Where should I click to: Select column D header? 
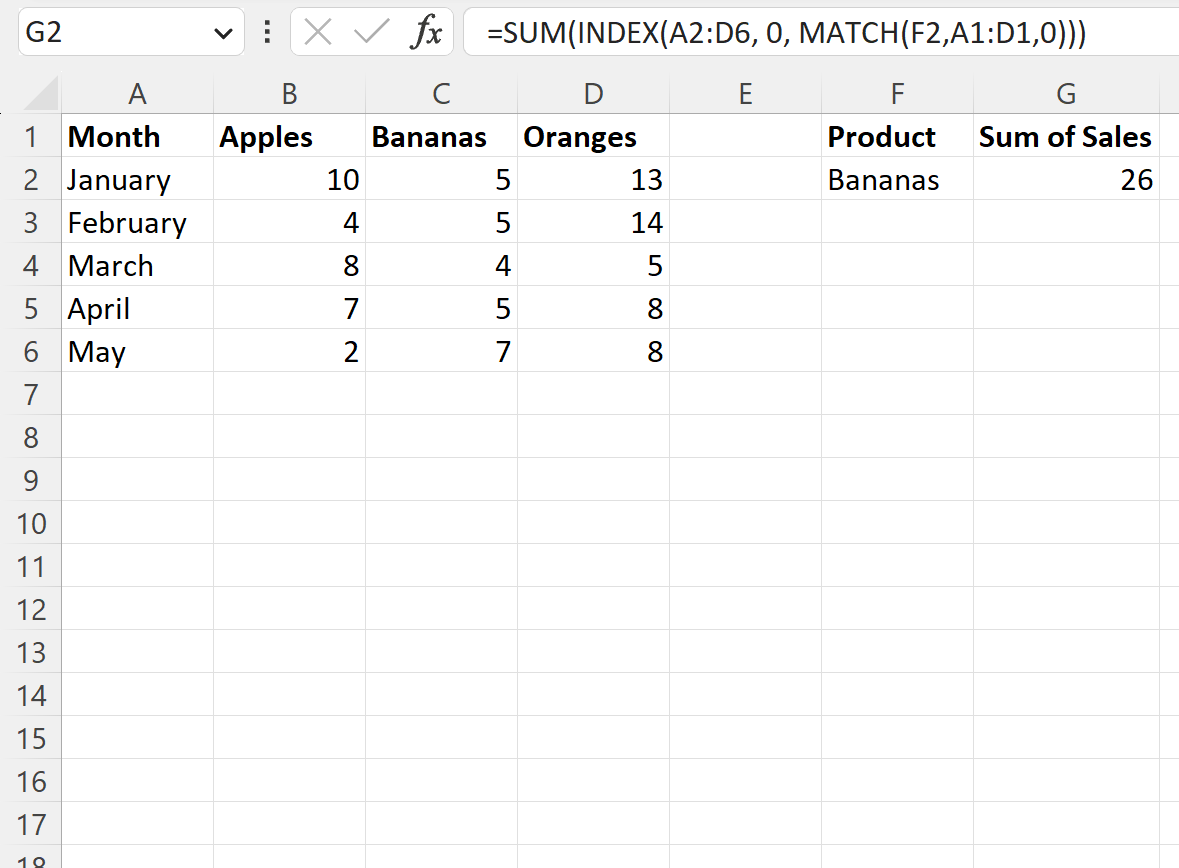[x=593, y=94]
